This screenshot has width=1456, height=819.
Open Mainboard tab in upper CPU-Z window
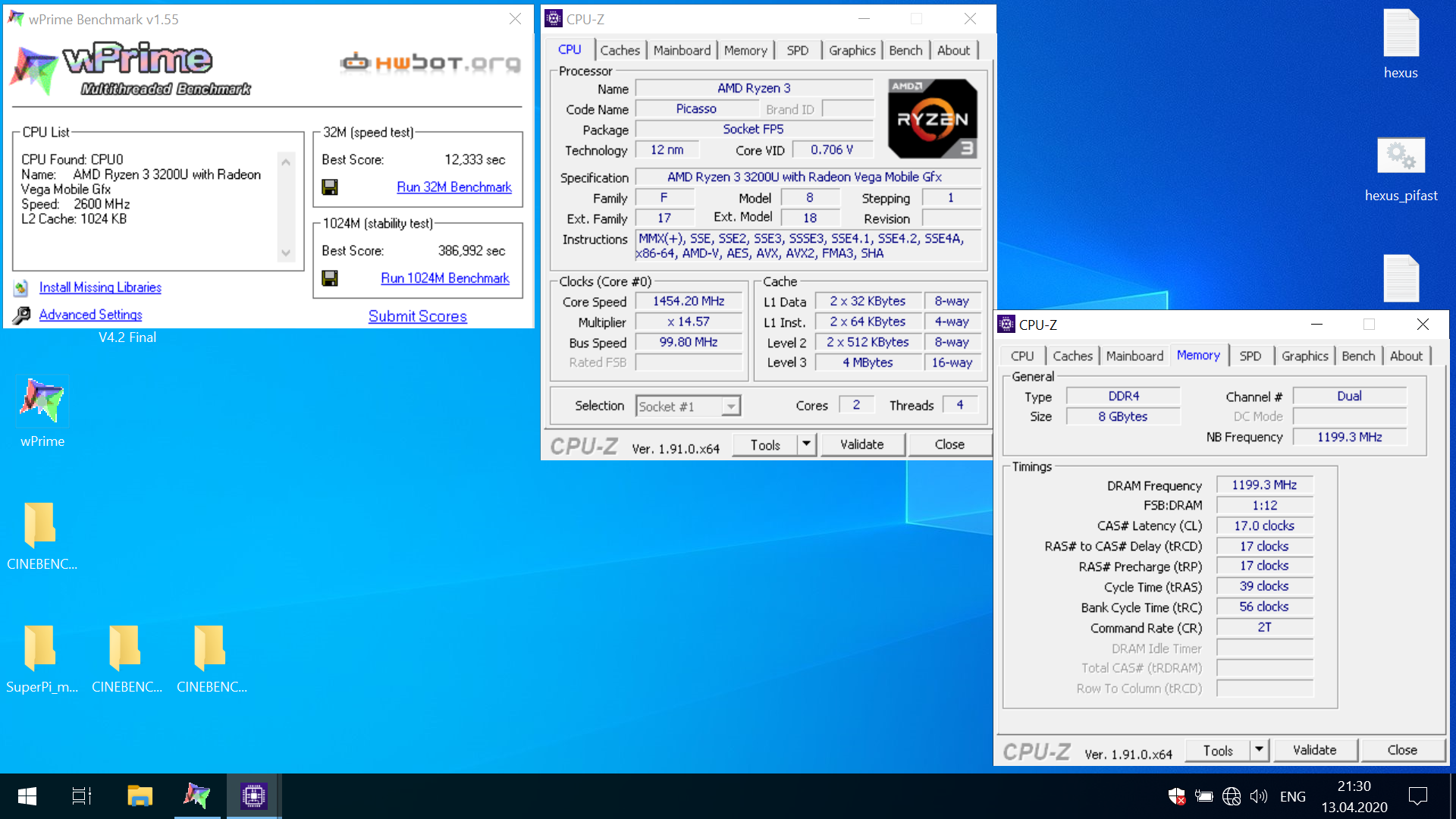tap(682, 50)
